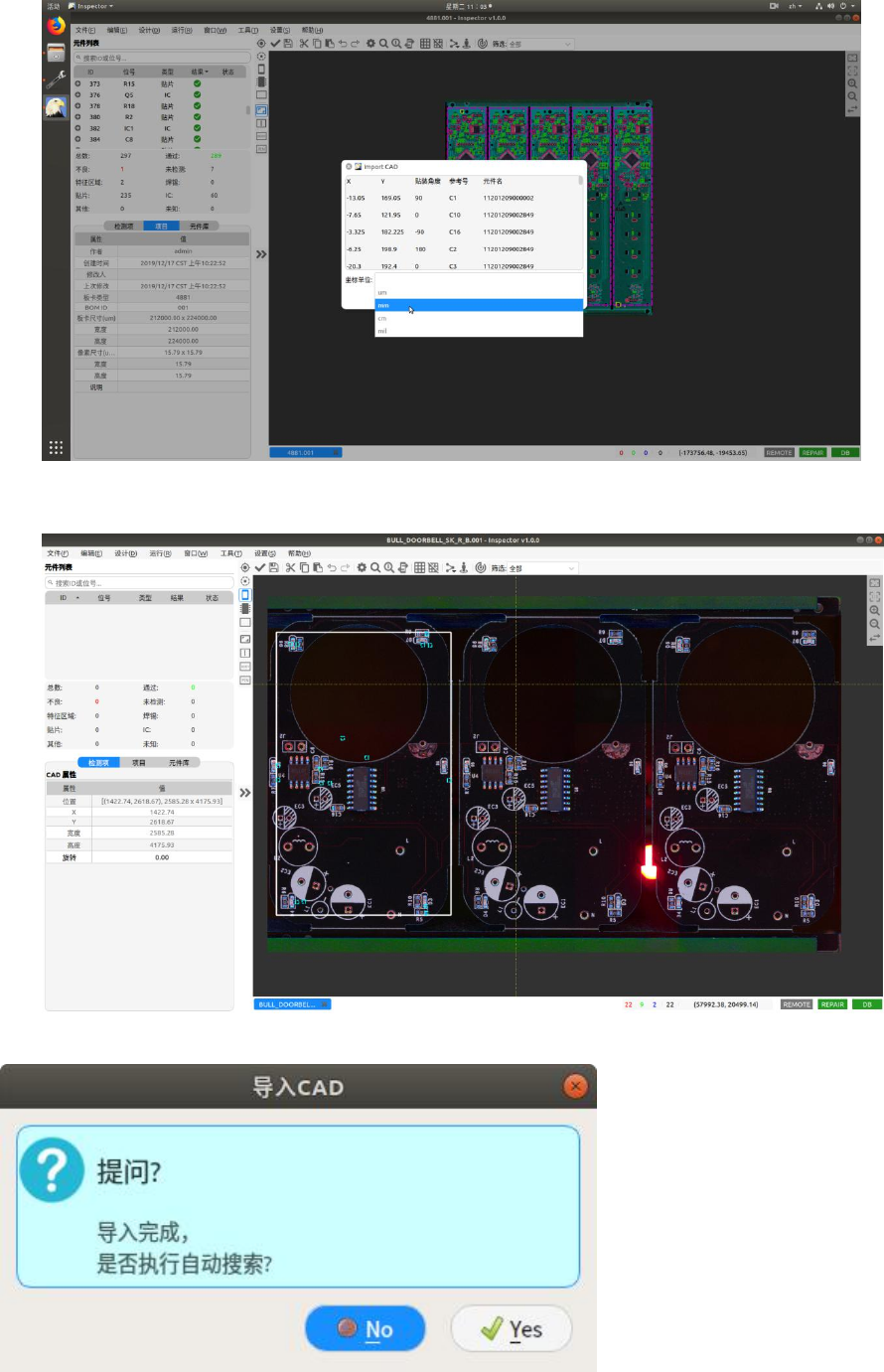This screenshot has width=884, height=1372.
Task: Click the highlighted board icon in BULL_DOORBELL vertical toolbar
Action: click(245, 595)
